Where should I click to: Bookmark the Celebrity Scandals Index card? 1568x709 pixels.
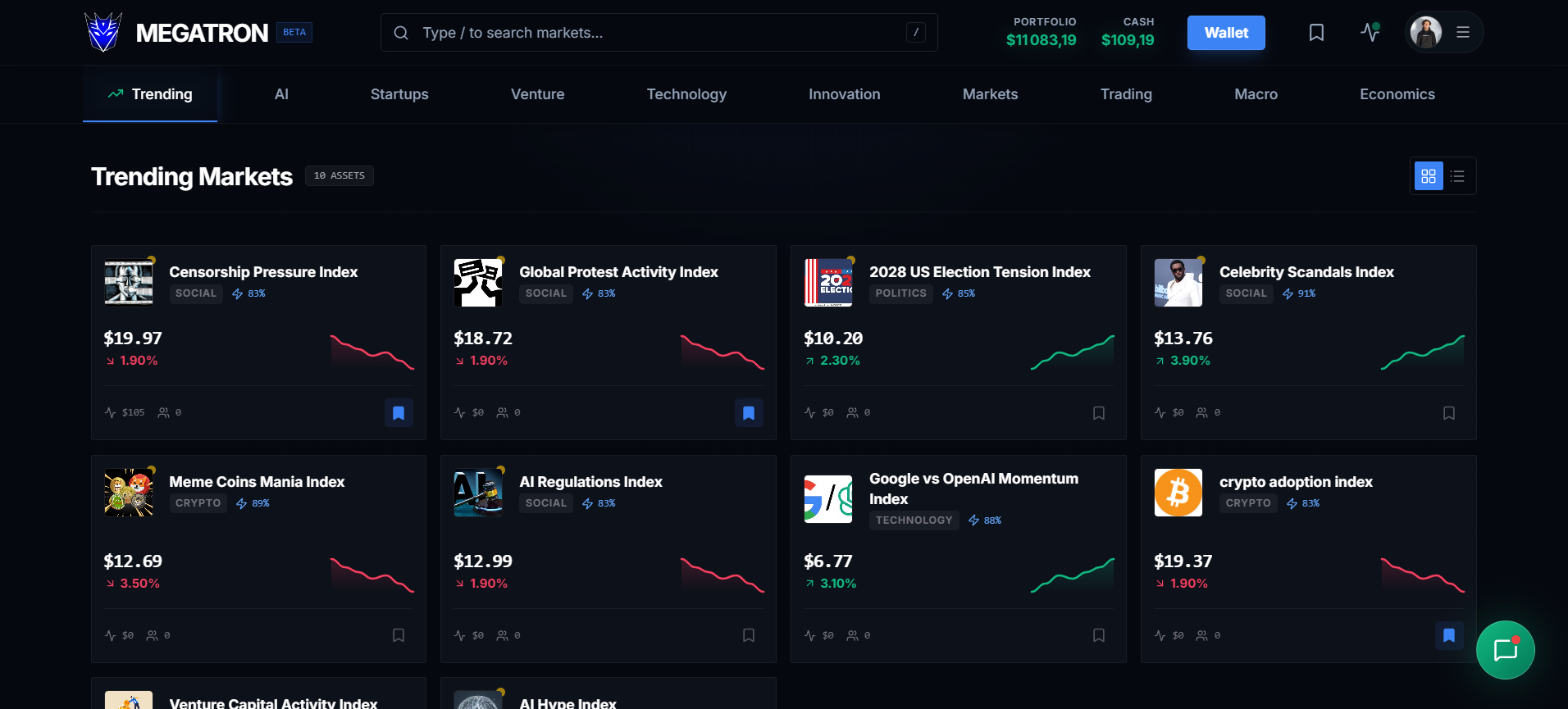coord(1449,413)
